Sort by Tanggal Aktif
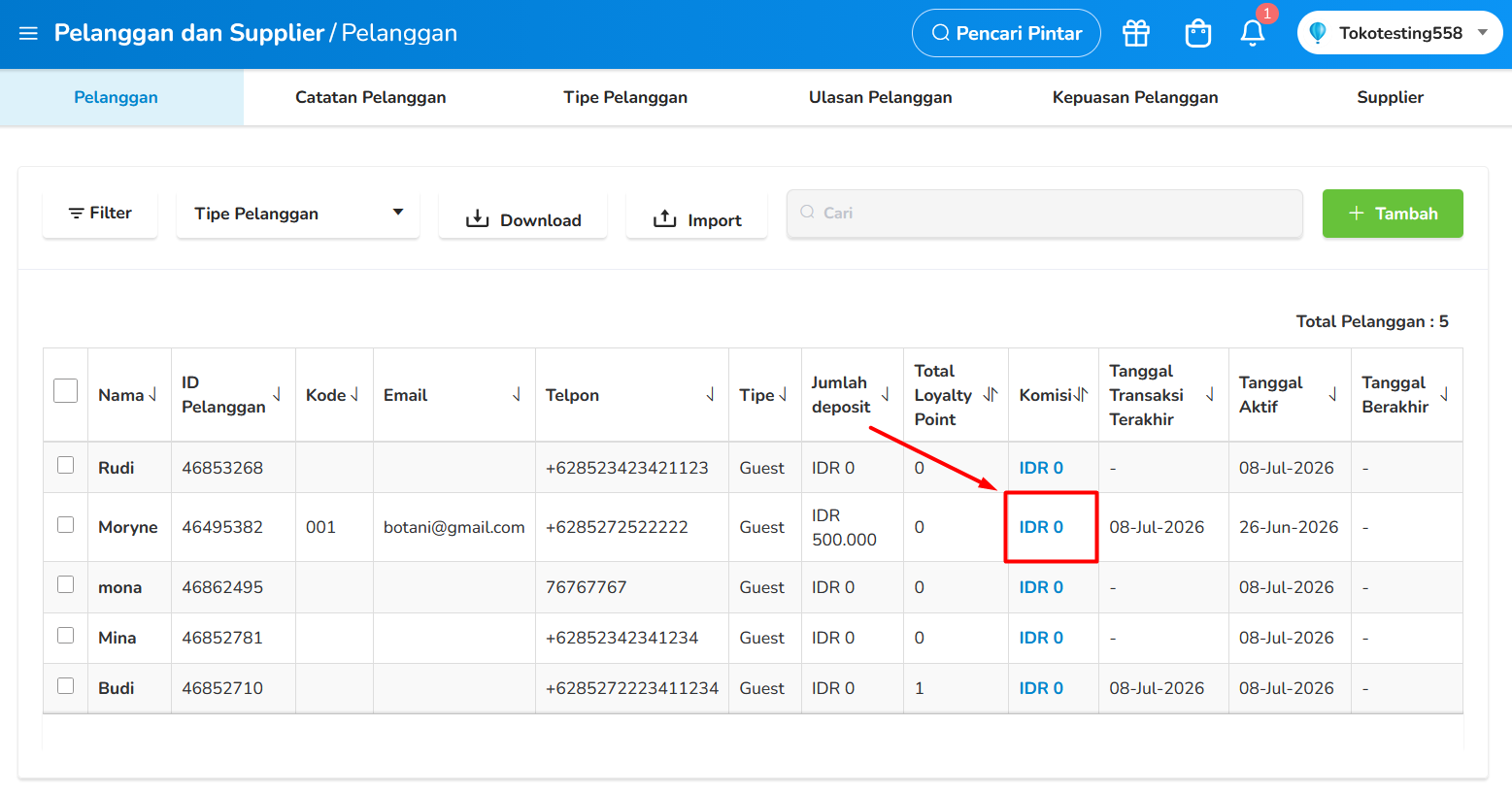This screenshot has height=792, width=1512. [1332, 395]
